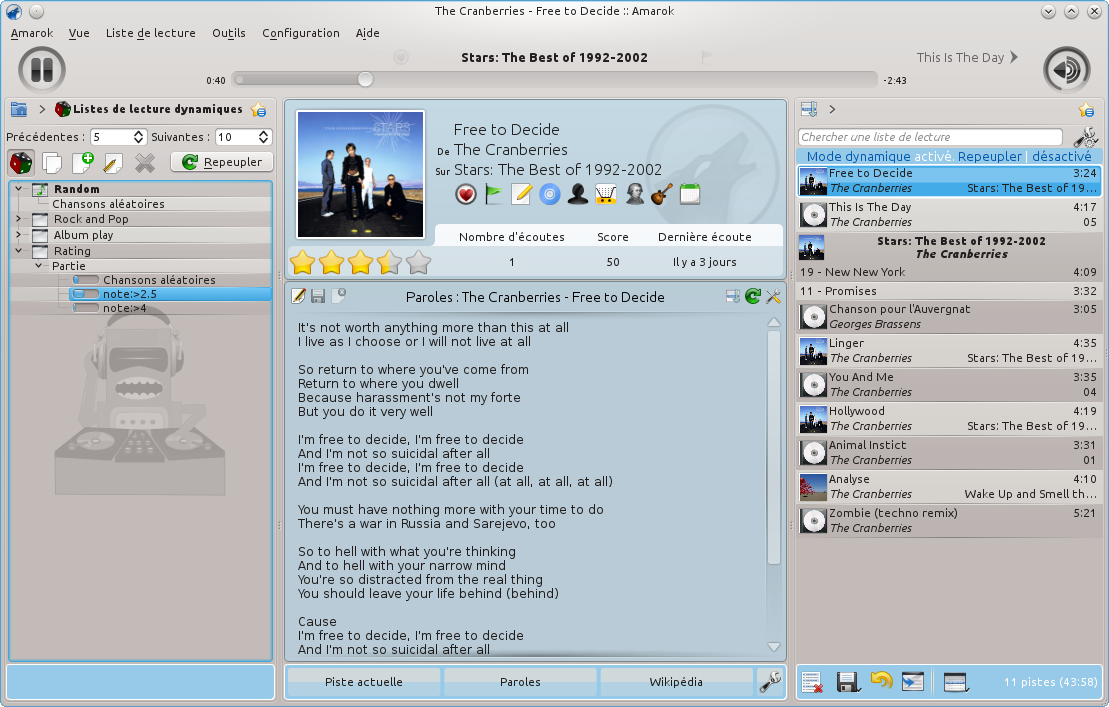Click the playlist panel header icon
The image size is (1109, 707).
click(x=809, y=109)
